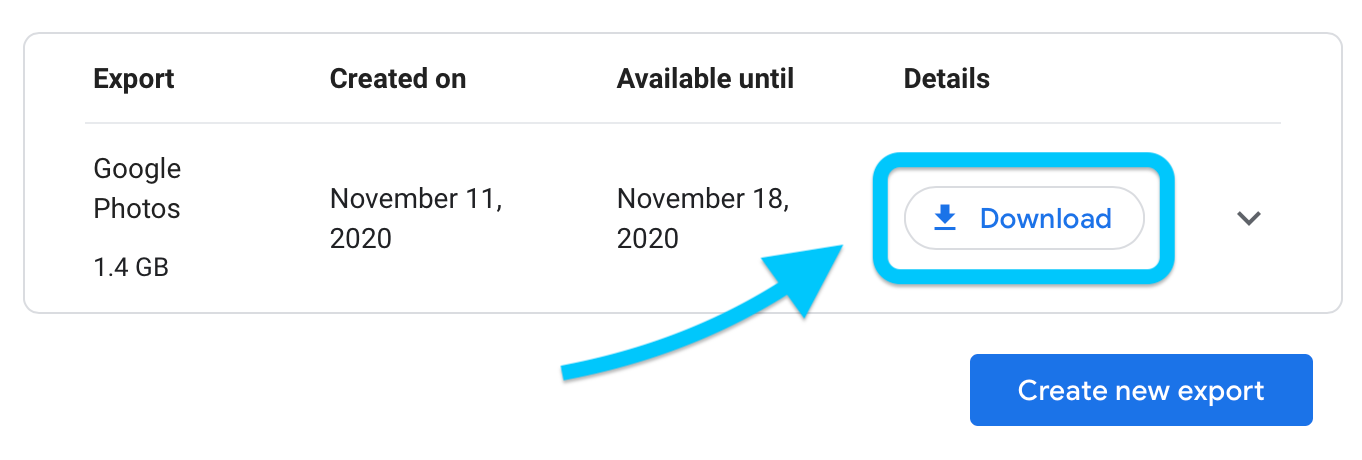Click the divider line below the headers

pos(683,123)
